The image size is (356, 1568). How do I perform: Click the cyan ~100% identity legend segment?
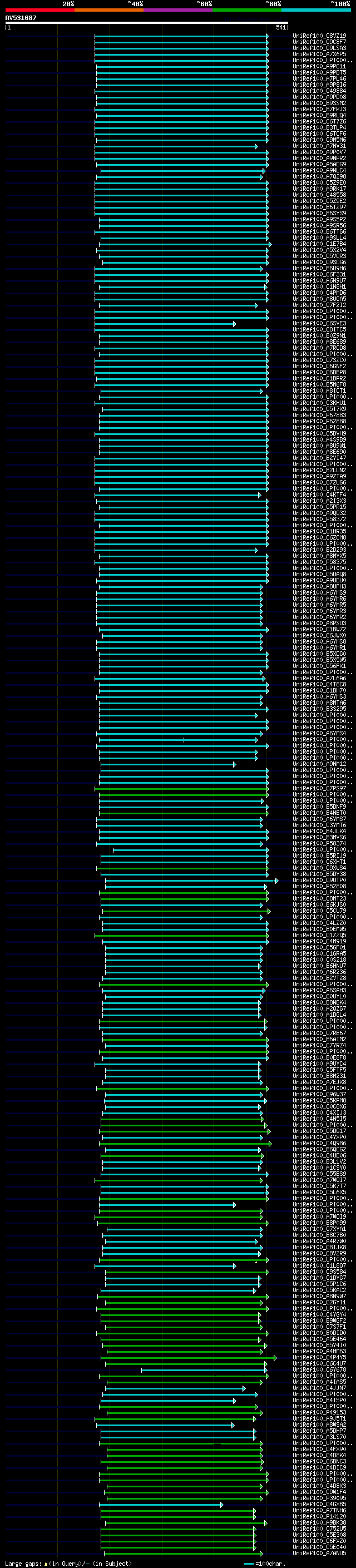316,10
